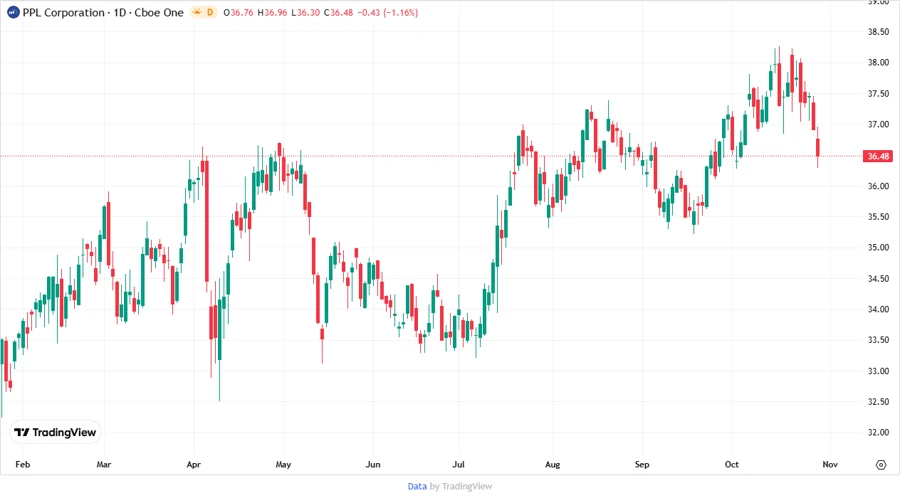900x498 pixels.
Task: Open chart settings gear icon
Action: pos(881,465)
